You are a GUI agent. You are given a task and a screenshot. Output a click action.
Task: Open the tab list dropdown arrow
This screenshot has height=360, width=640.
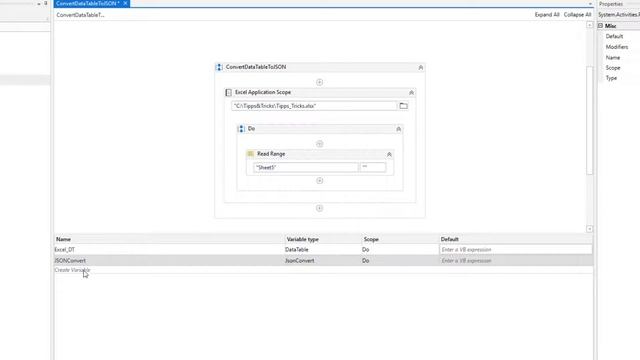590,4
